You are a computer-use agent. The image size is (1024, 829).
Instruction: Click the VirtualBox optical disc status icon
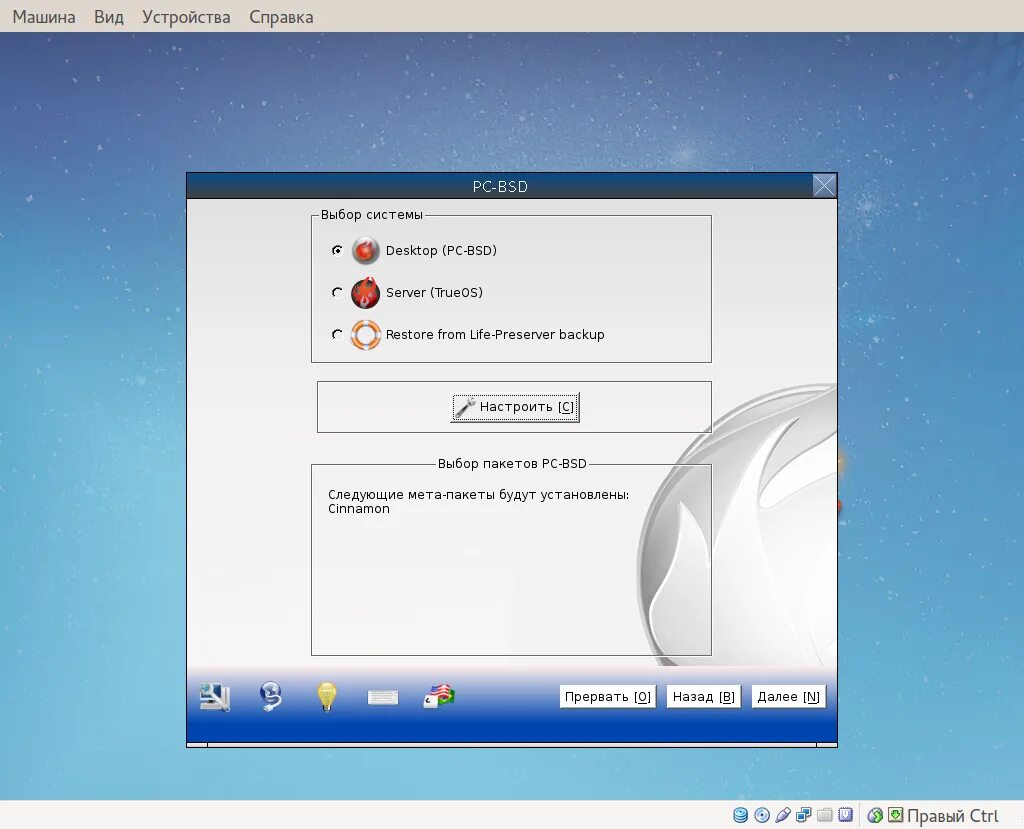pyautogui.click(x=761, y=815)
